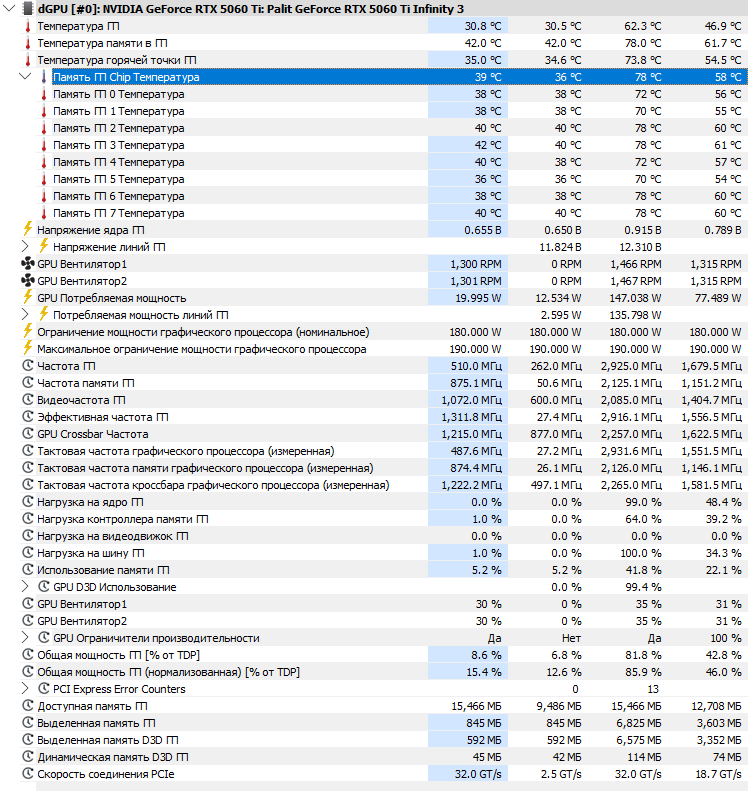Select Тактовая частота графического процессора (измеренная)
This screenshot has height=791, width=751.
click(x=384, y=451)
